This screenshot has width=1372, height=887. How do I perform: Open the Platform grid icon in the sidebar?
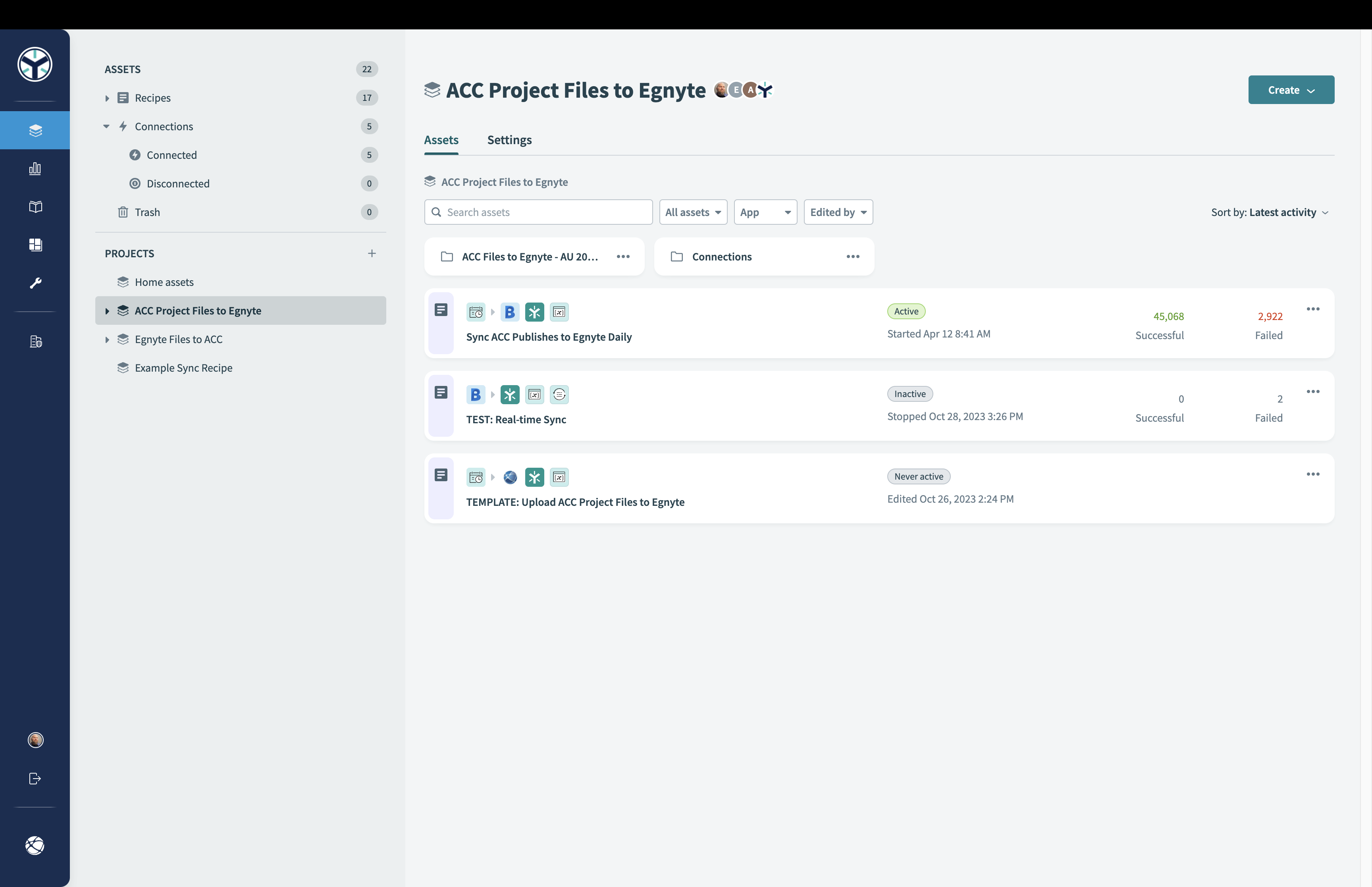coord(35,245)
